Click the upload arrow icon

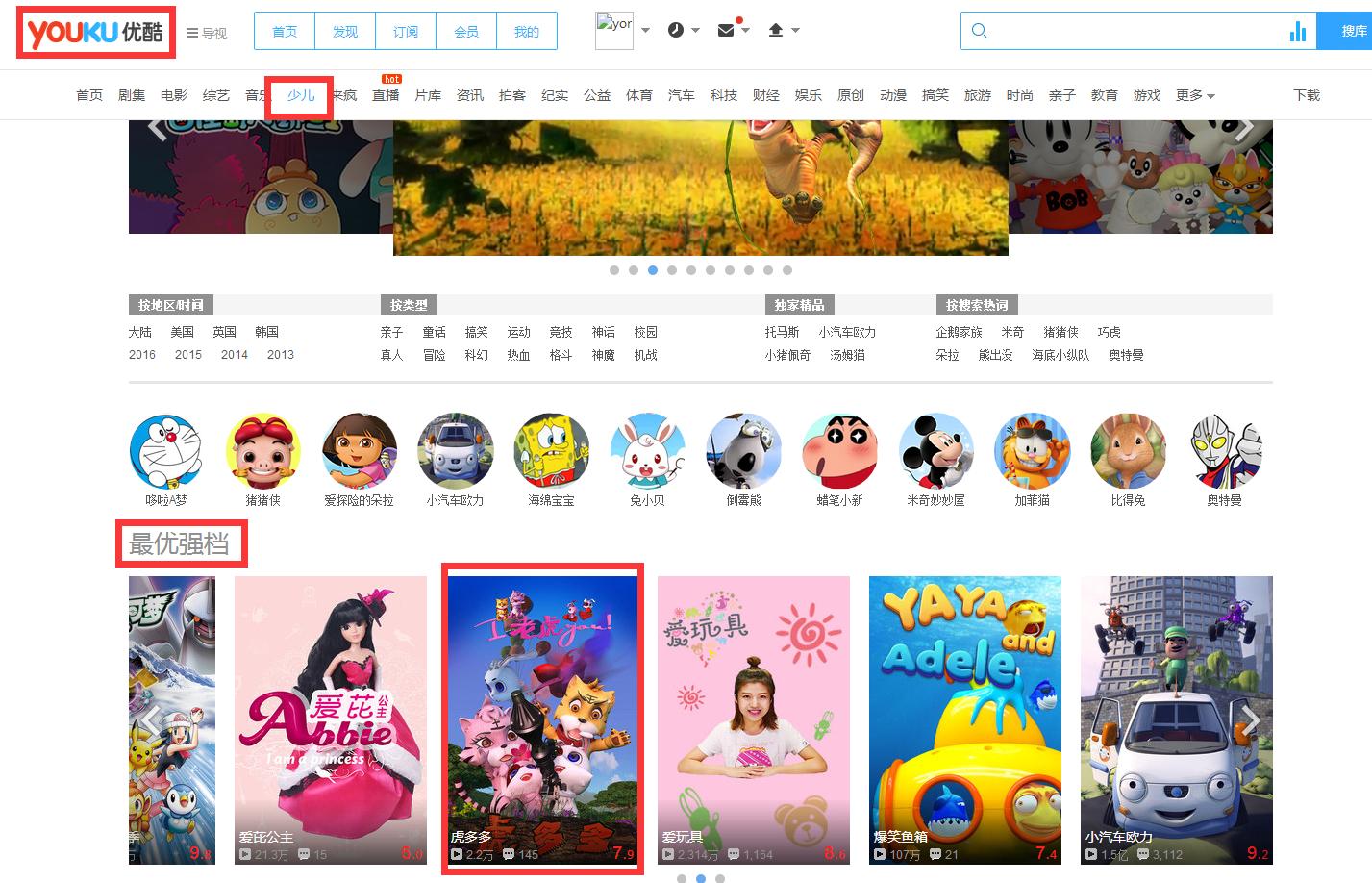pos(776,30)
